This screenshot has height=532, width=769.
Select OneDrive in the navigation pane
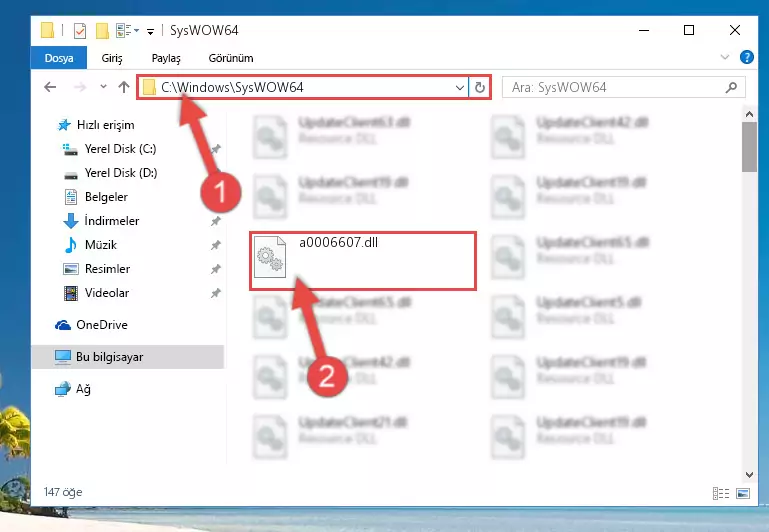[x=102, y=325]
